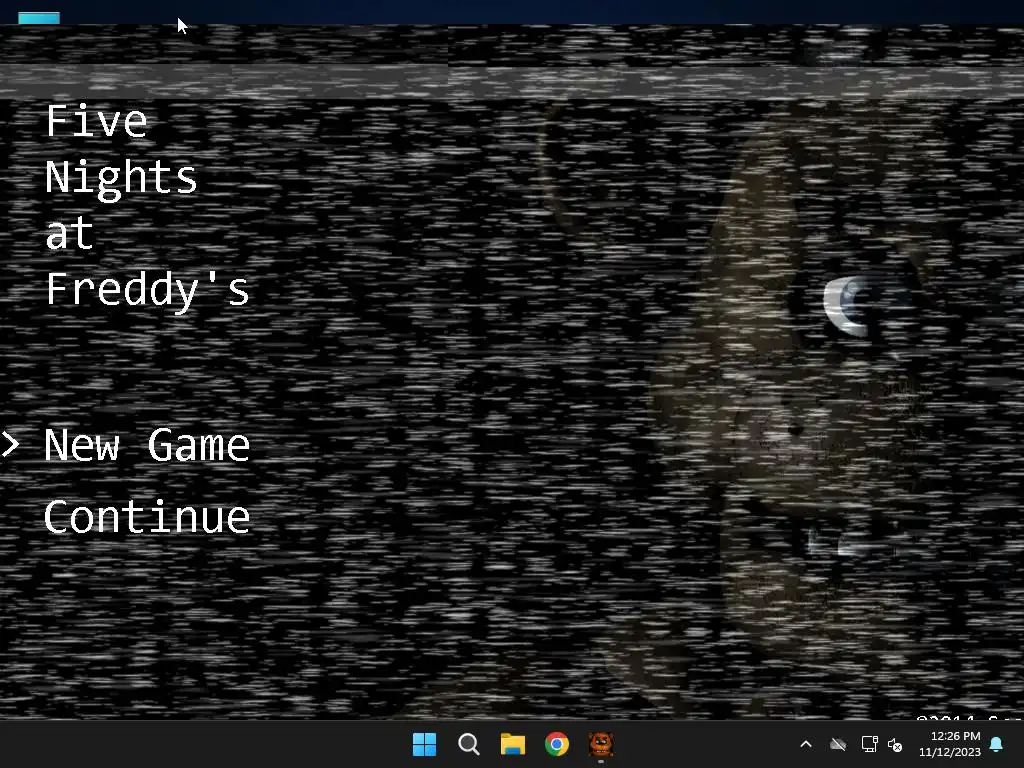Click the Freddy Fazbear game taskbar icon

pyautogui.click(x=601, y=744)
